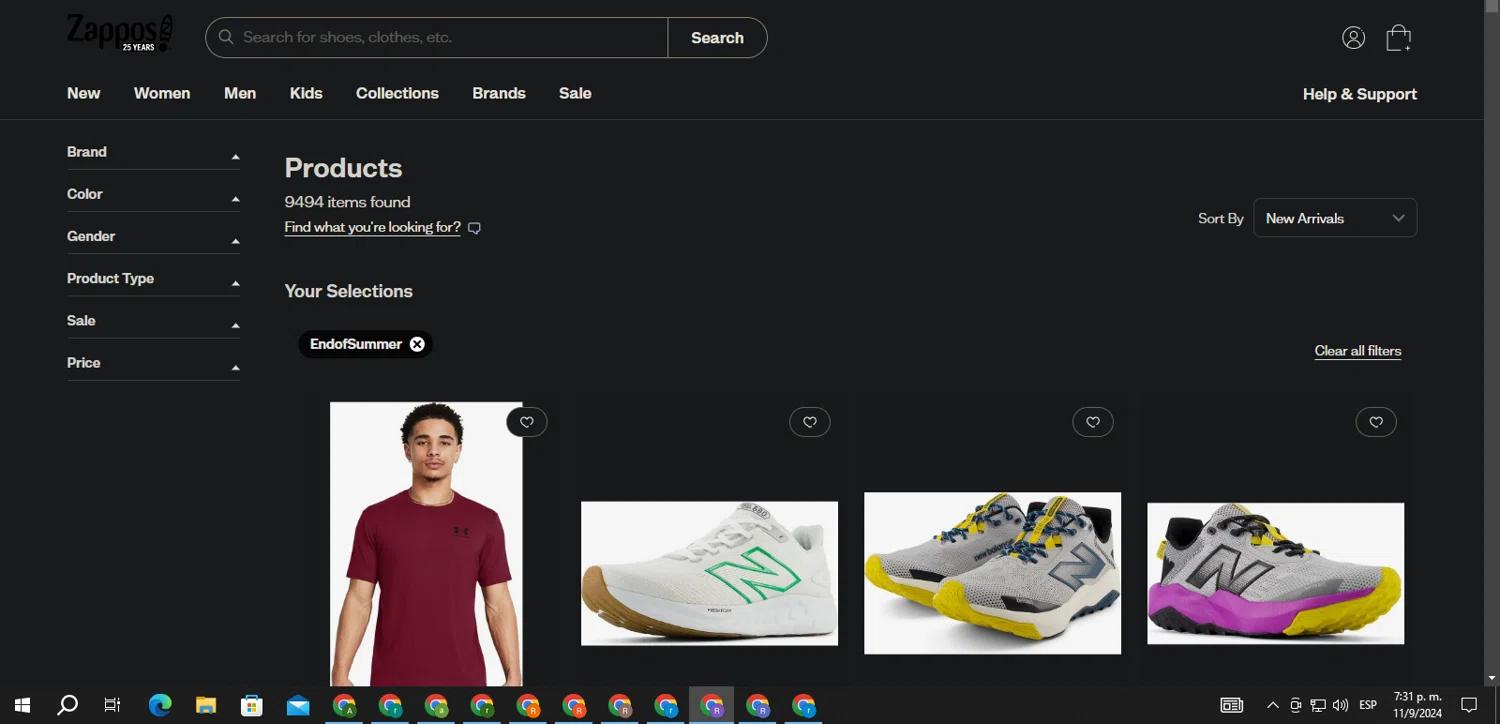Open the Brands menu

tap(499, 93)
